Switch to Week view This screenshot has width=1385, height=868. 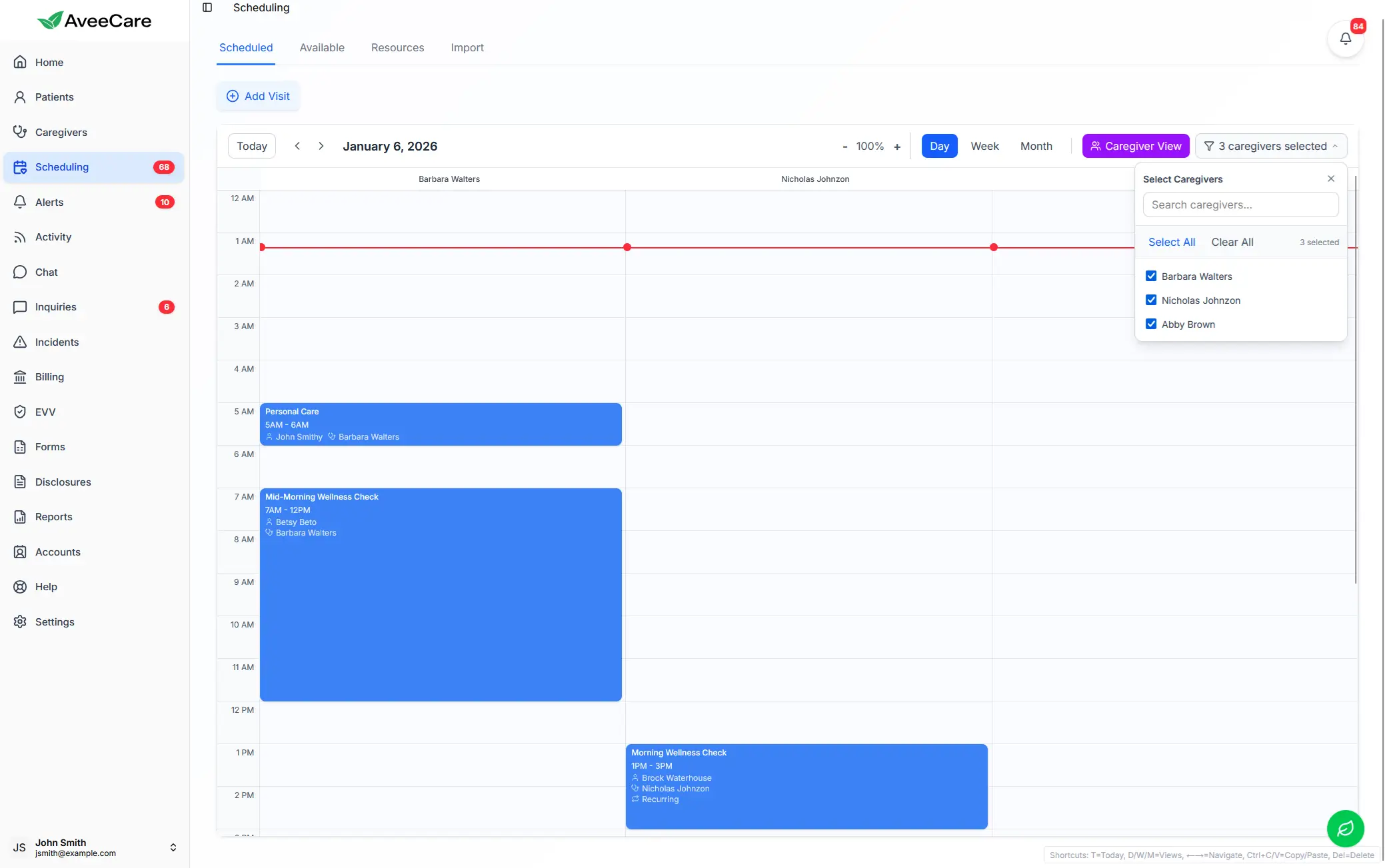click(x=984, y=146)
